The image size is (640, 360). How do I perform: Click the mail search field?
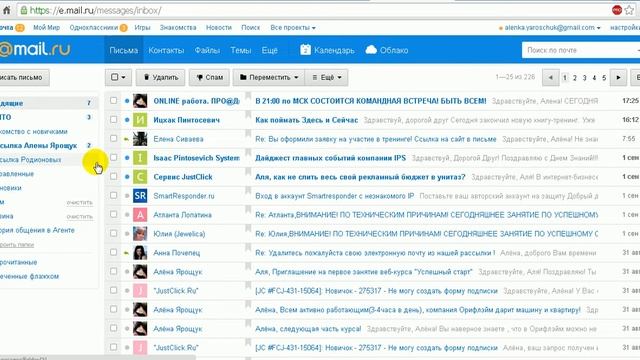(581, 50)
